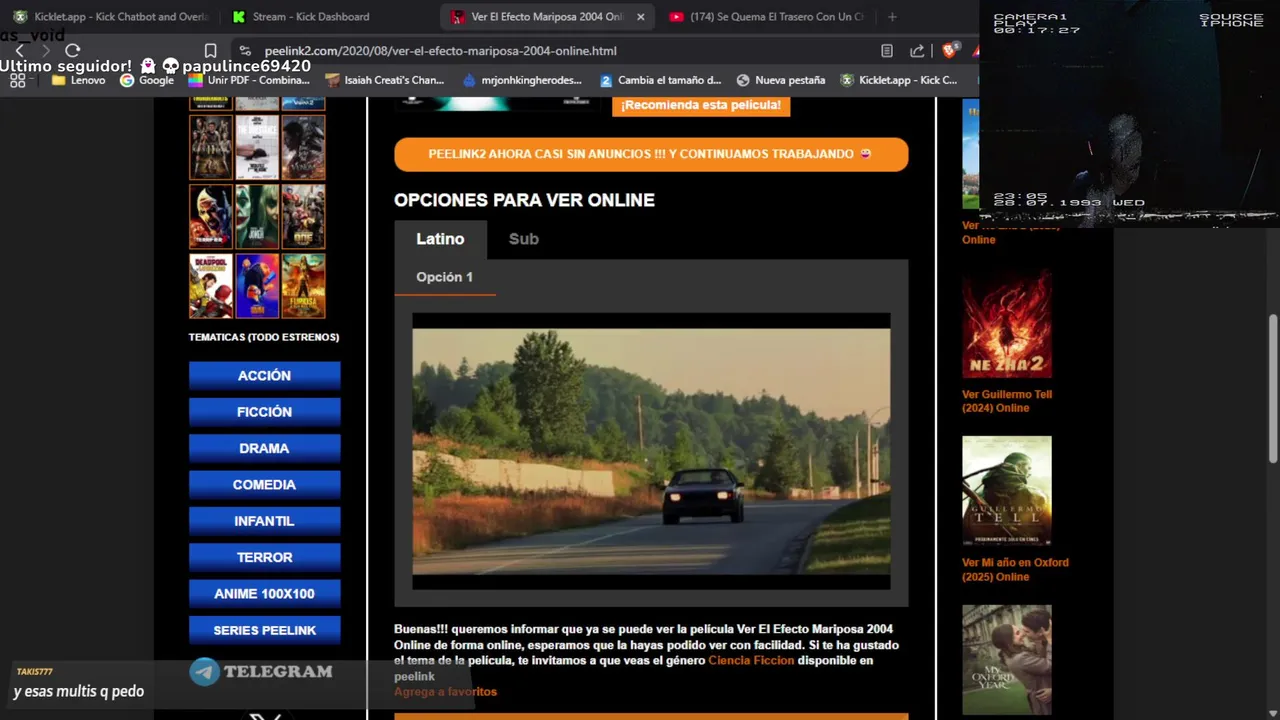Open the Furiosa poster thumbnail
Screen dimensions: 1280x720
[x=303, y=286]
